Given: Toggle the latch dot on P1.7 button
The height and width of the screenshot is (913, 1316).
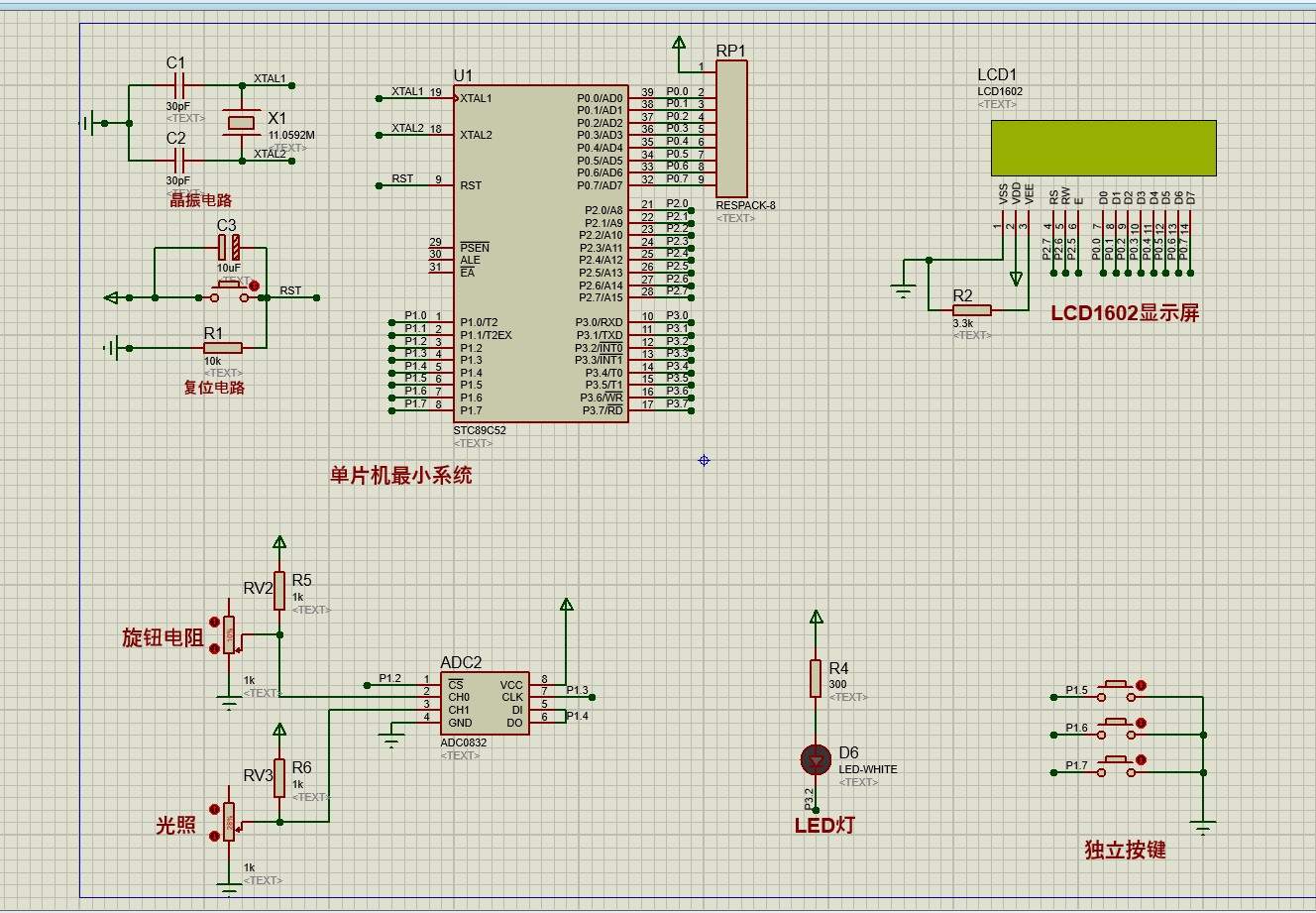Looking at the screenshot, I should (x=1141, y=760).
